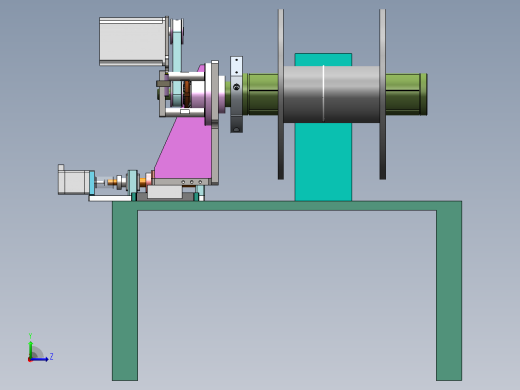Select the large gray motor at top left

click(x=133, y=41)
